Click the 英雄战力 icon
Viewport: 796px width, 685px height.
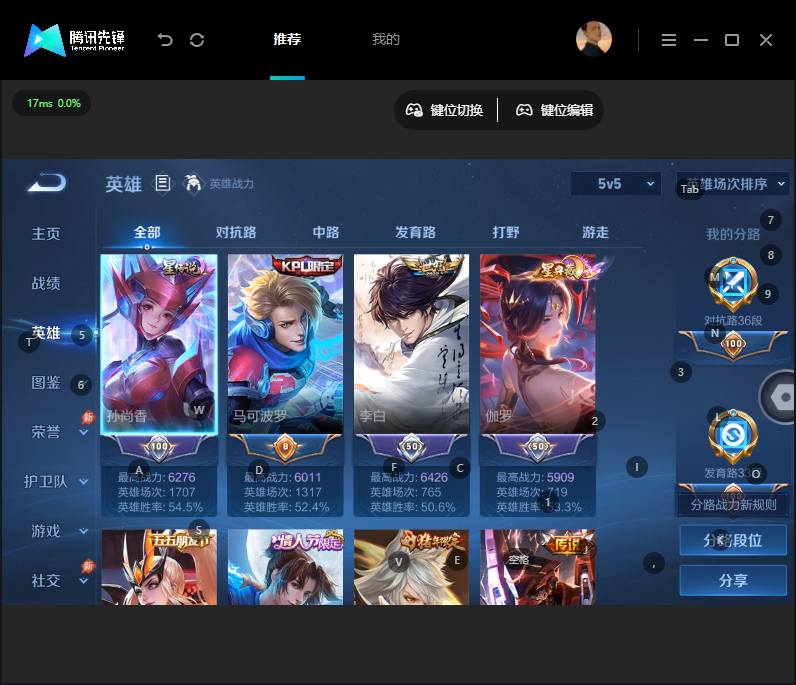(x=193, y=183)
